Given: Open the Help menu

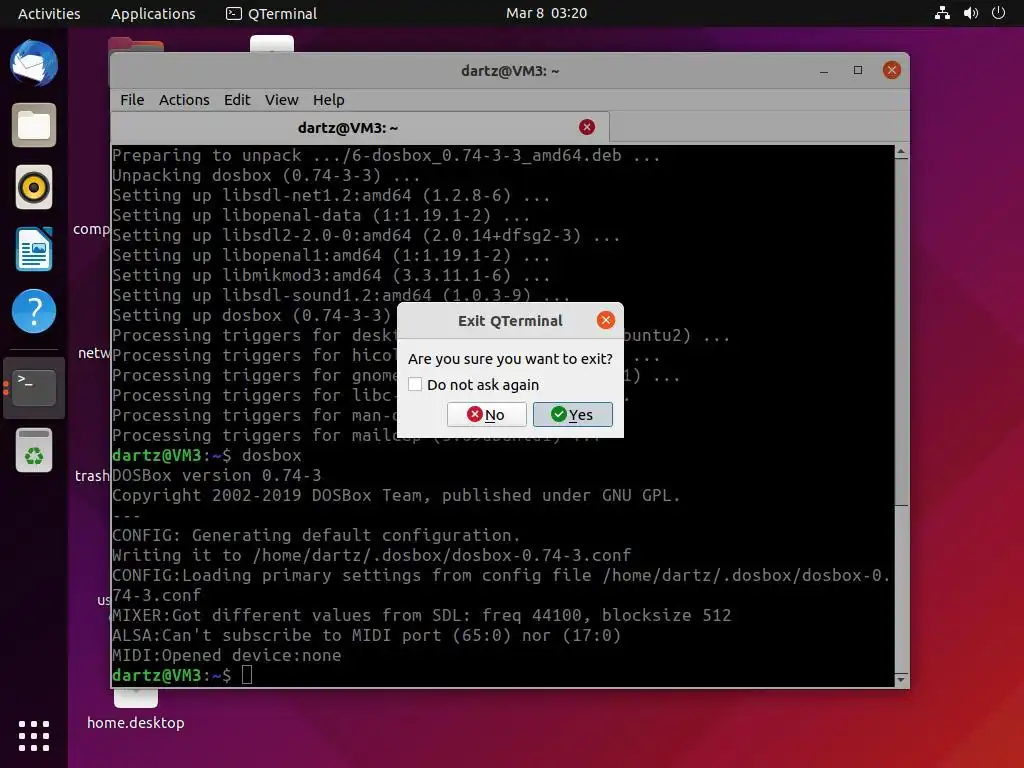Looking at the screenshot, I should tap(328, 100).
